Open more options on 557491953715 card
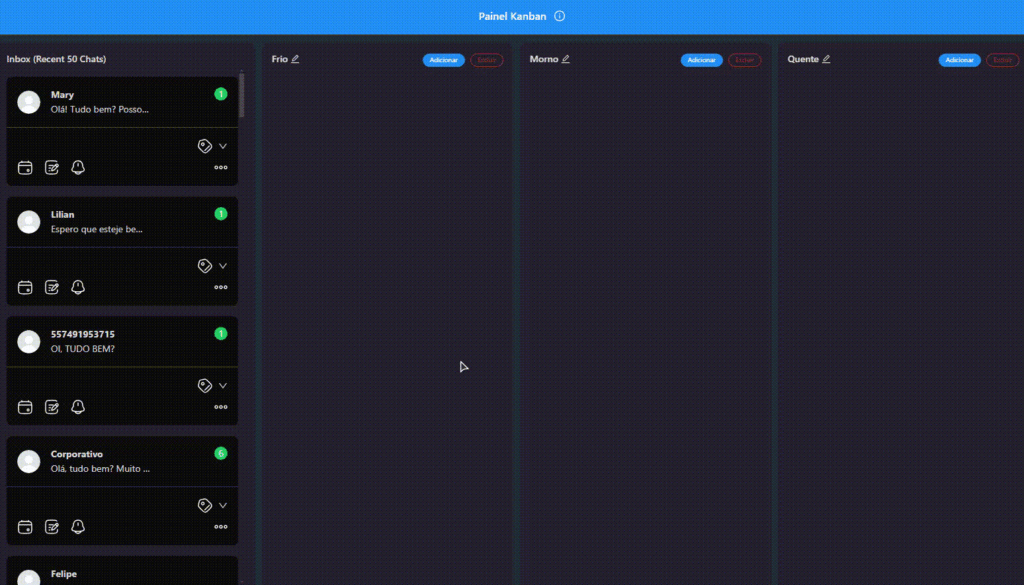Image resolution: width=1024 pixels, height=585 pixels. click(221, 408)
